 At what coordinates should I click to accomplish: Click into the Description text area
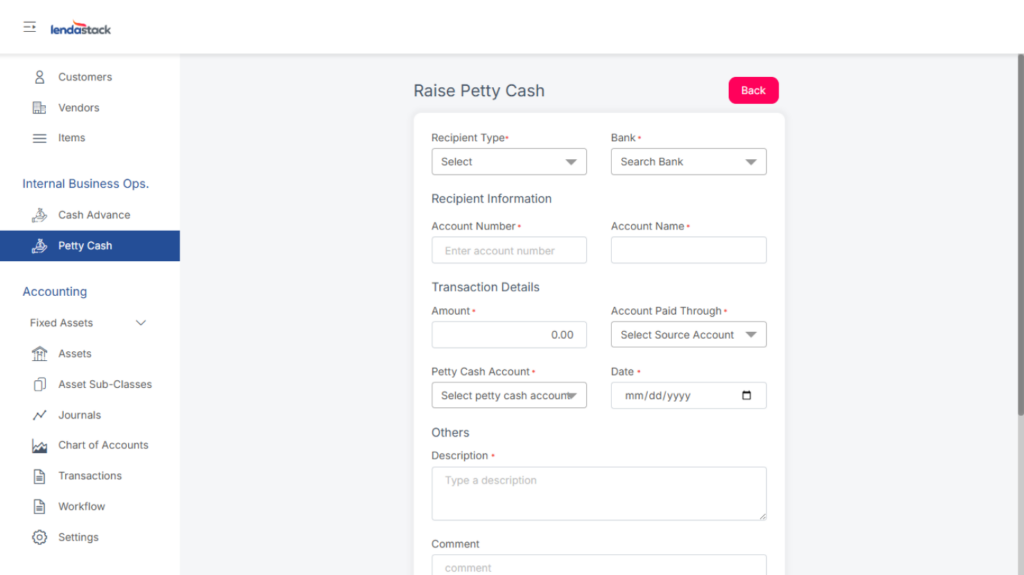tap(598, 493)
